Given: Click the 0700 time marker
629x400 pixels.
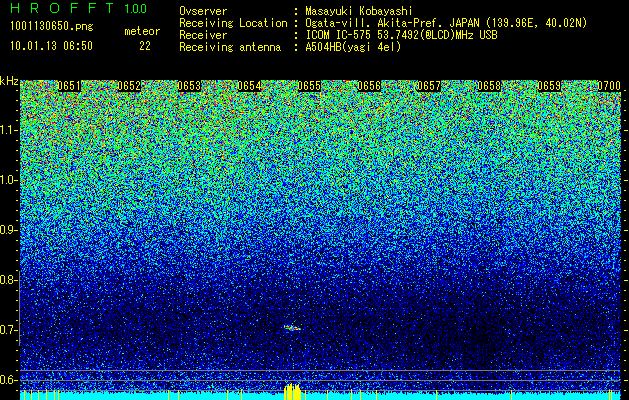Looking at the screenshot, I should pyautogui.click(x=609, y=86).
